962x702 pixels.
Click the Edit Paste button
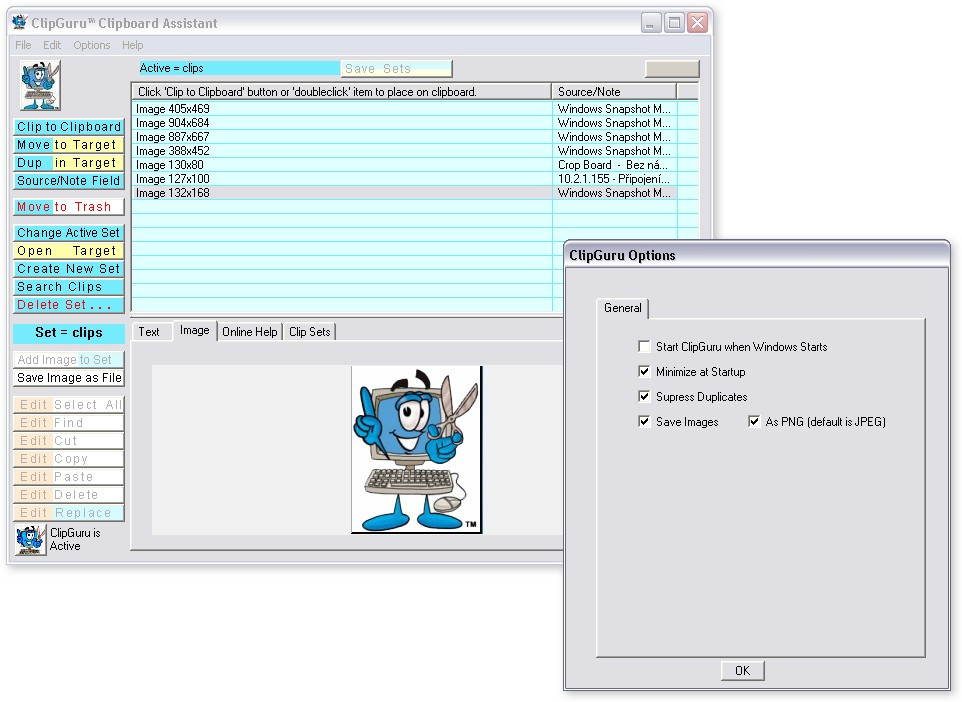tap(69, 477)
